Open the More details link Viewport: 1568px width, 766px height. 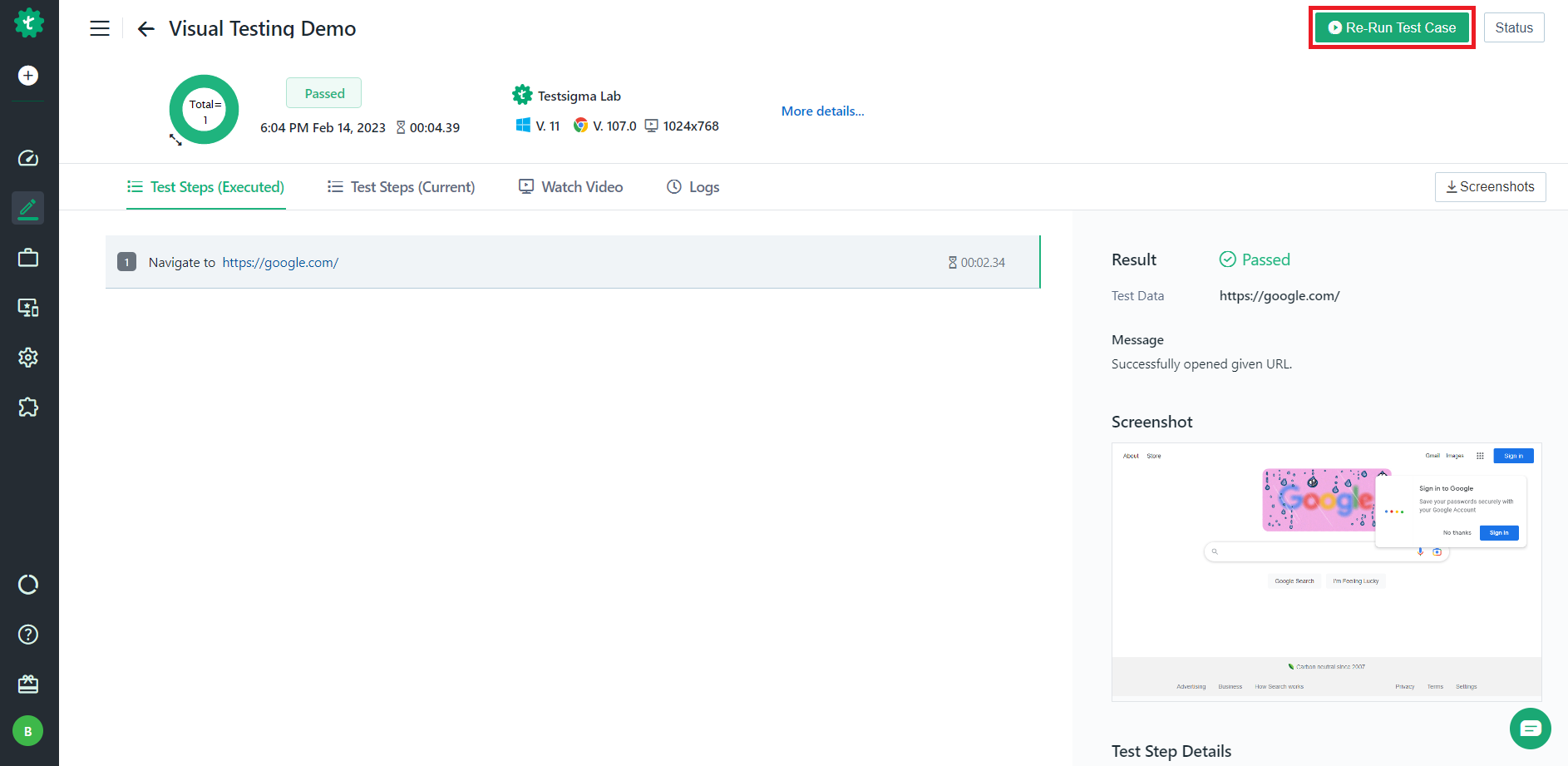[823, 111]
